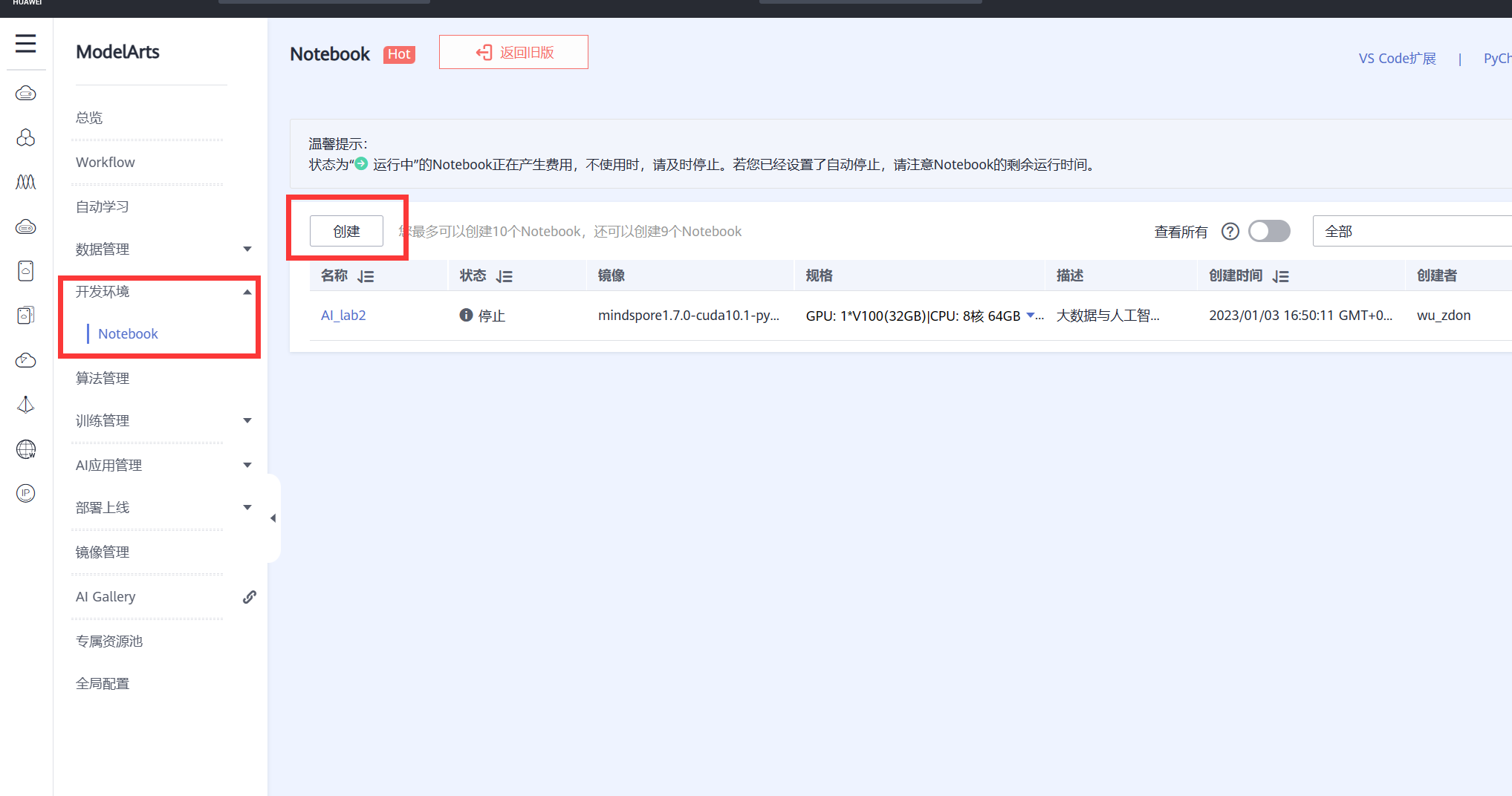Expand the 数据管理 menu
The width and height of the screenshot is (1512, 796).
coord(247,249)
